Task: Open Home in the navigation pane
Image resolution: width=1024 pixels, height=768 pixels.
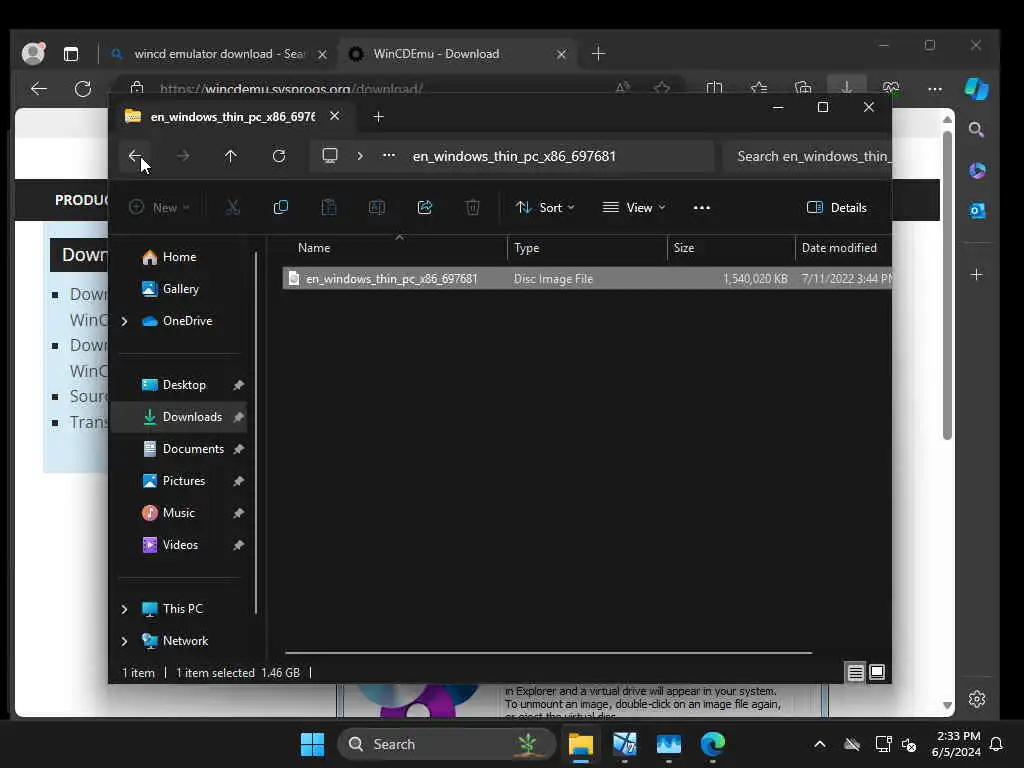Action: [x=179, y=257]
